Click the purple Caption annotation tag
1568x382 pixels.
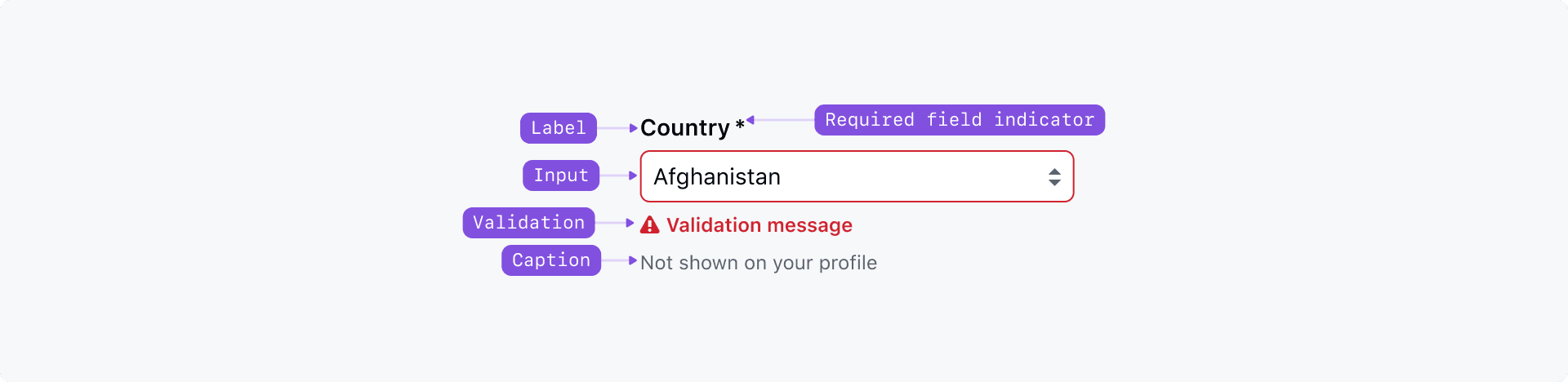point(551,260)
